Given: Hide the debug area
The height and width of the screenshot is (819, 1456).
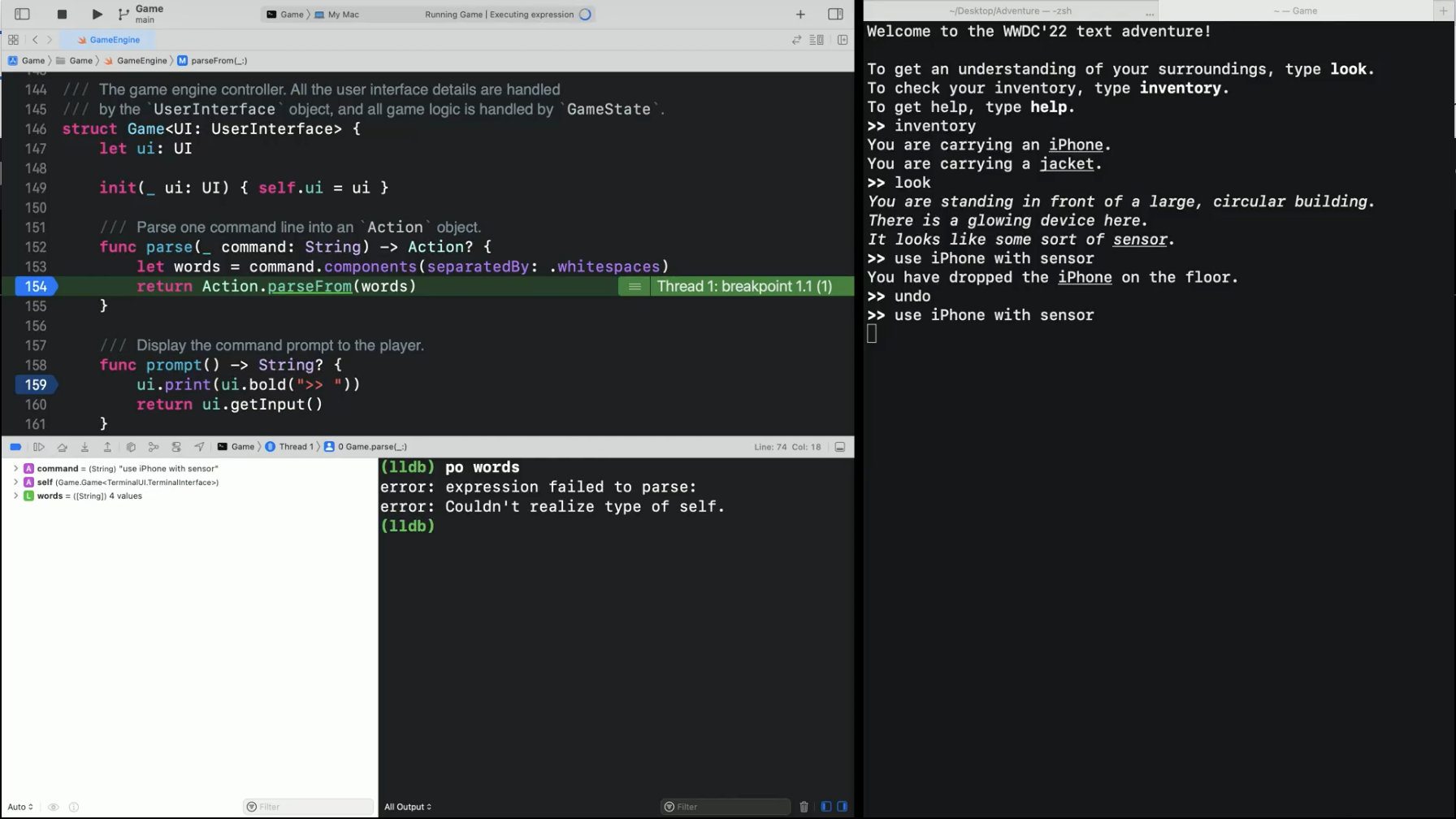Looking at the screenshot, I should (840, 447).
